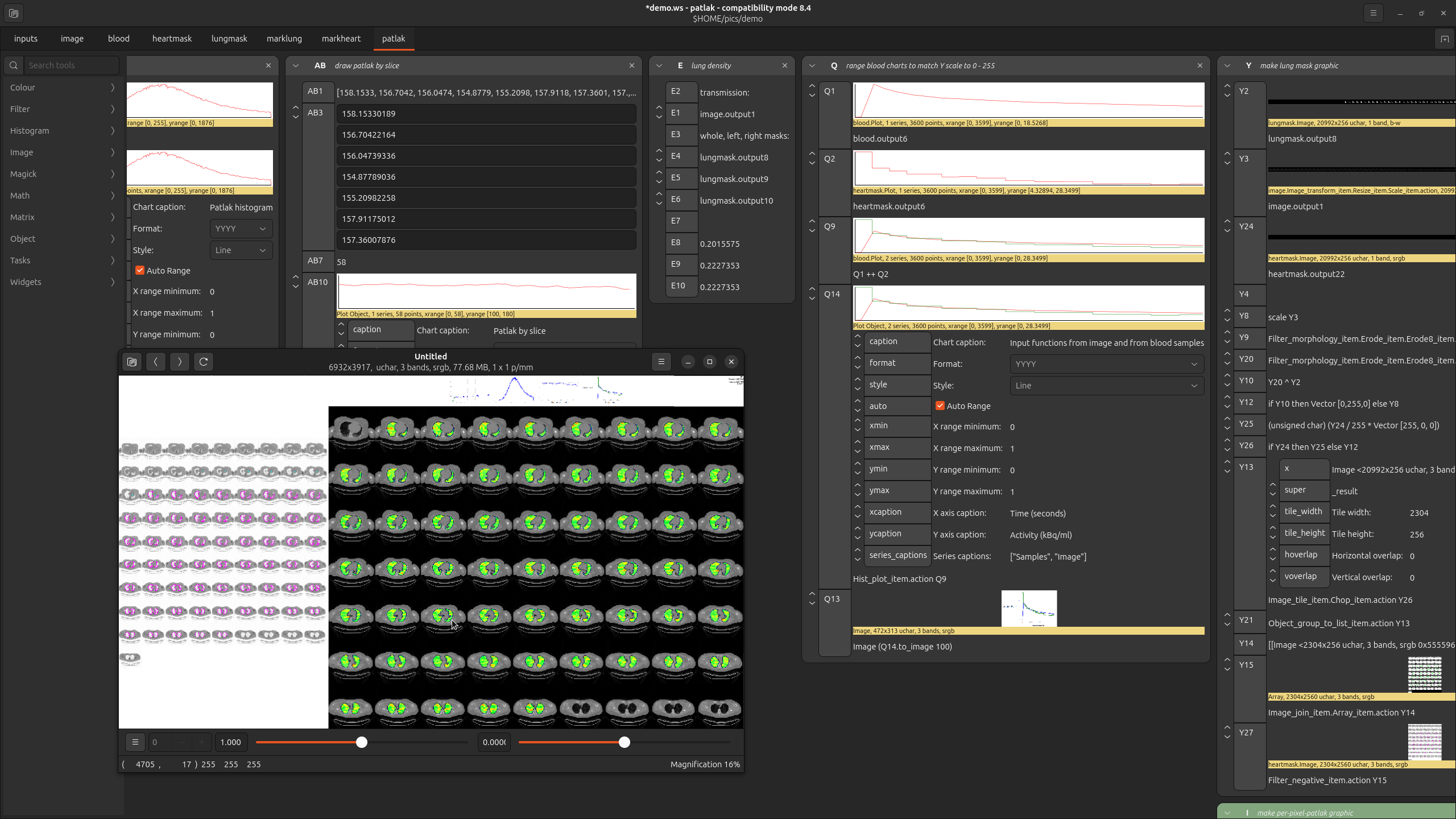Select the heartmask tab
1456x819 pixels.
(x=172, y=38)
